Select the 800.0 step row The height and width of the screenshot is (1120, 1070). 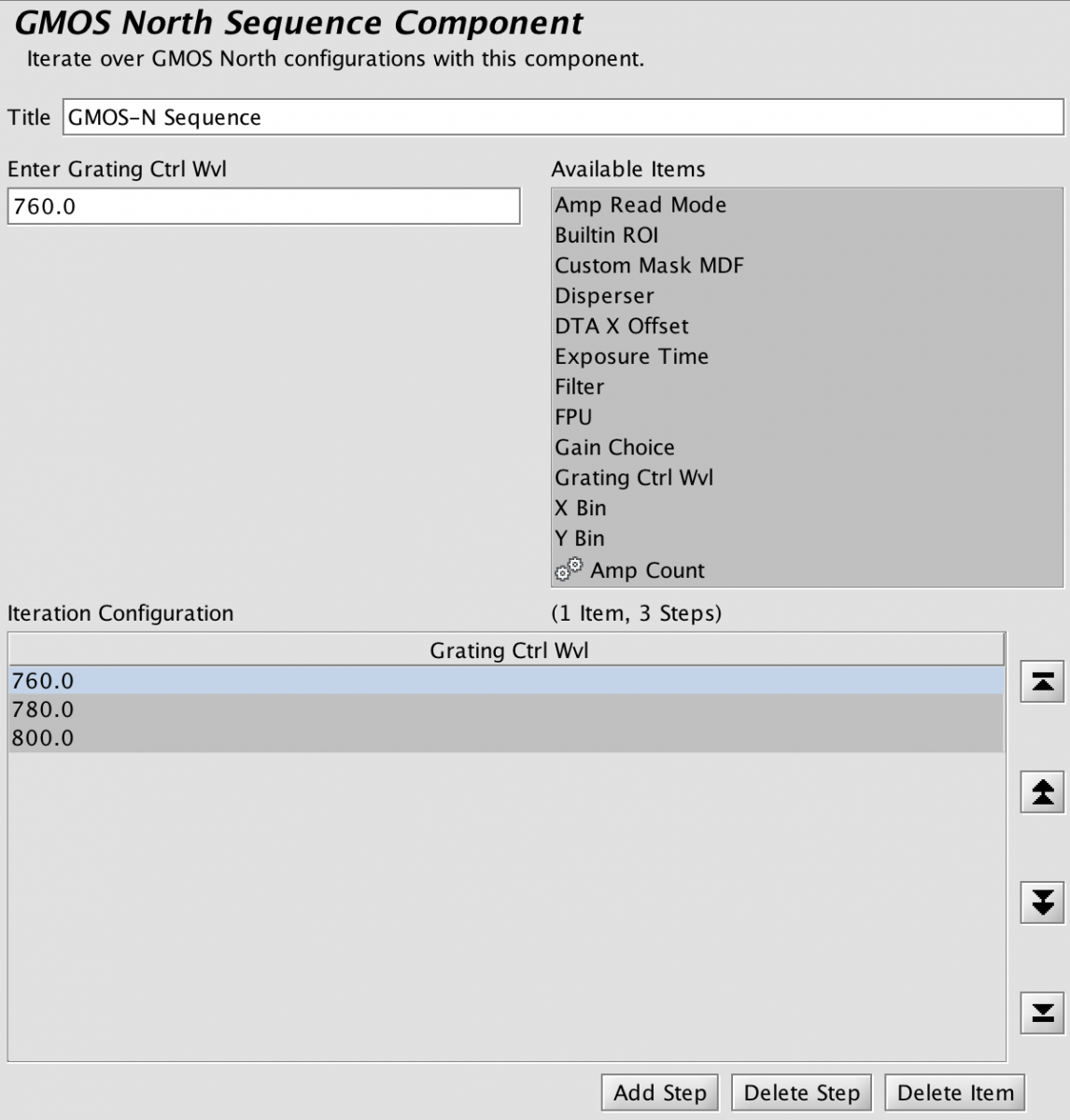coord(506,737)
